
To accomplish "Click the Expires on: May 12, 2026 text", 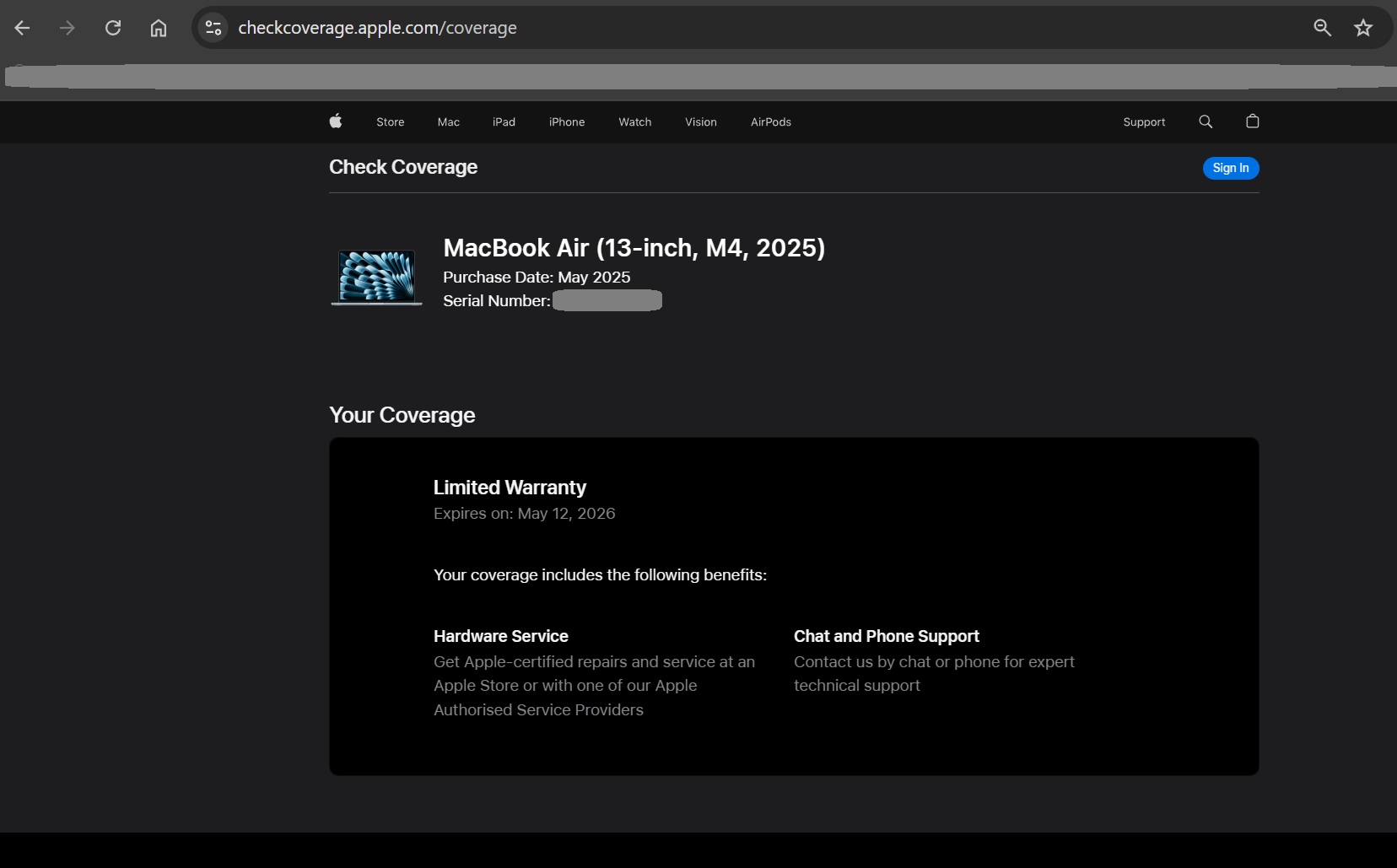I will (x=525, y=514).
